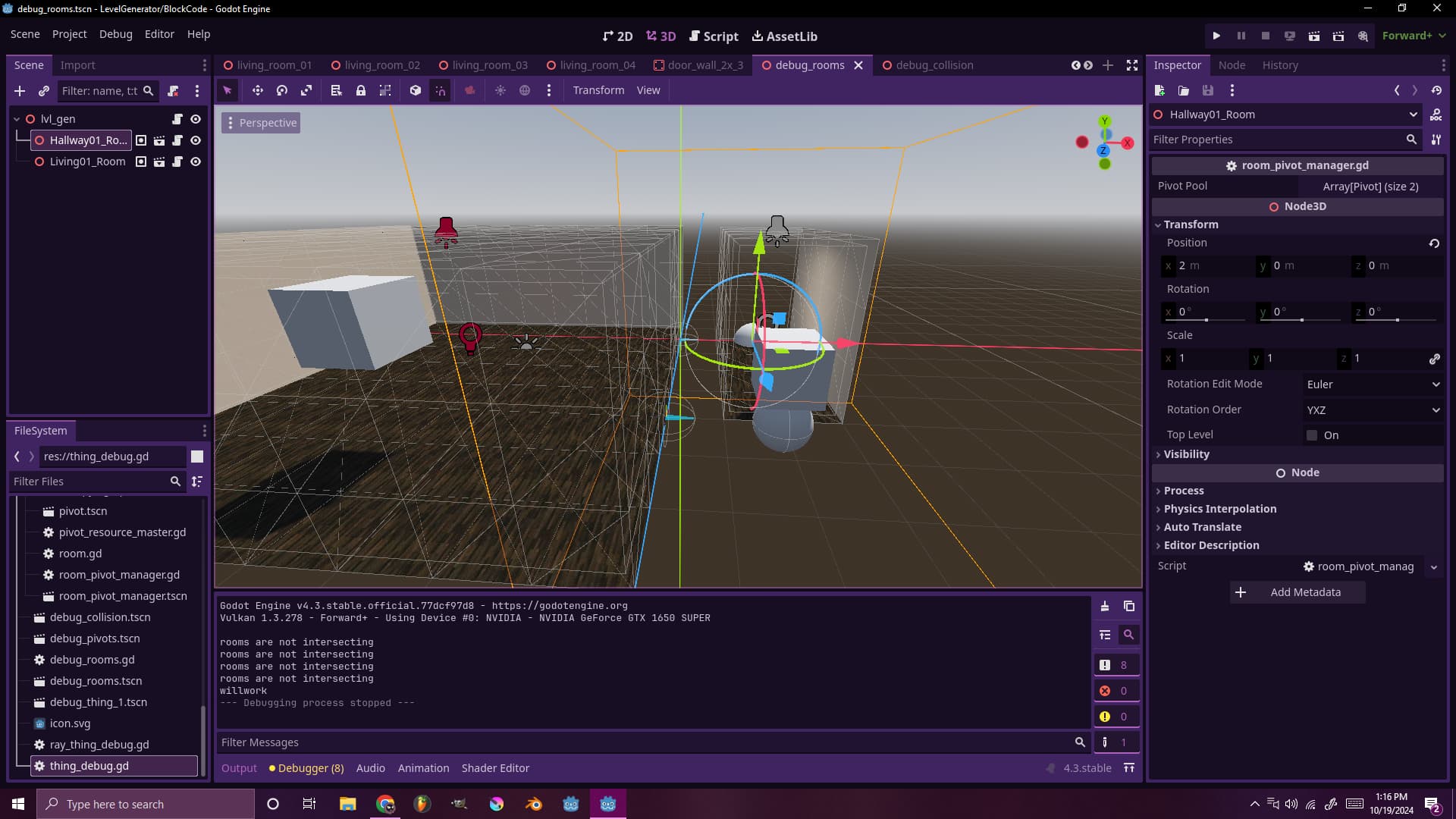This screenshot has height=819, width=1456.
Task: Switch to the debug_collision scene tab
Action: [935, 65]
